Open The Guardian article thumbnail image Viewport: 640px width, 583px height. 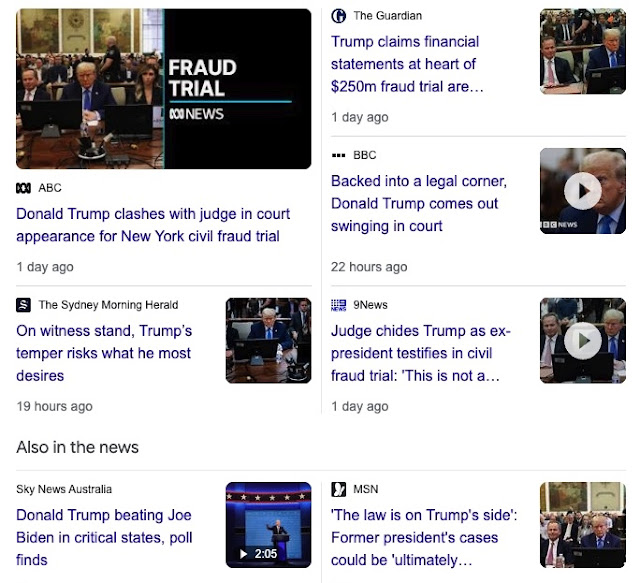(582, 51)
